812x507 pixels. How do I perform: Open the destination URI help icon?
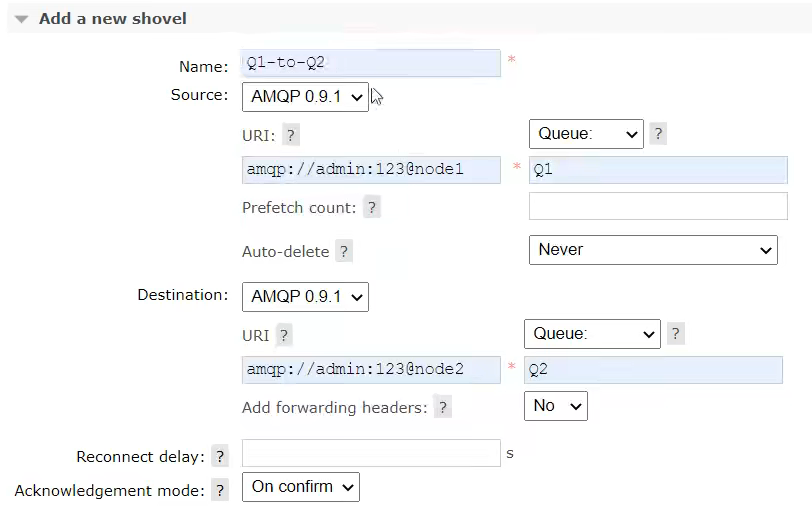[284, 336]
